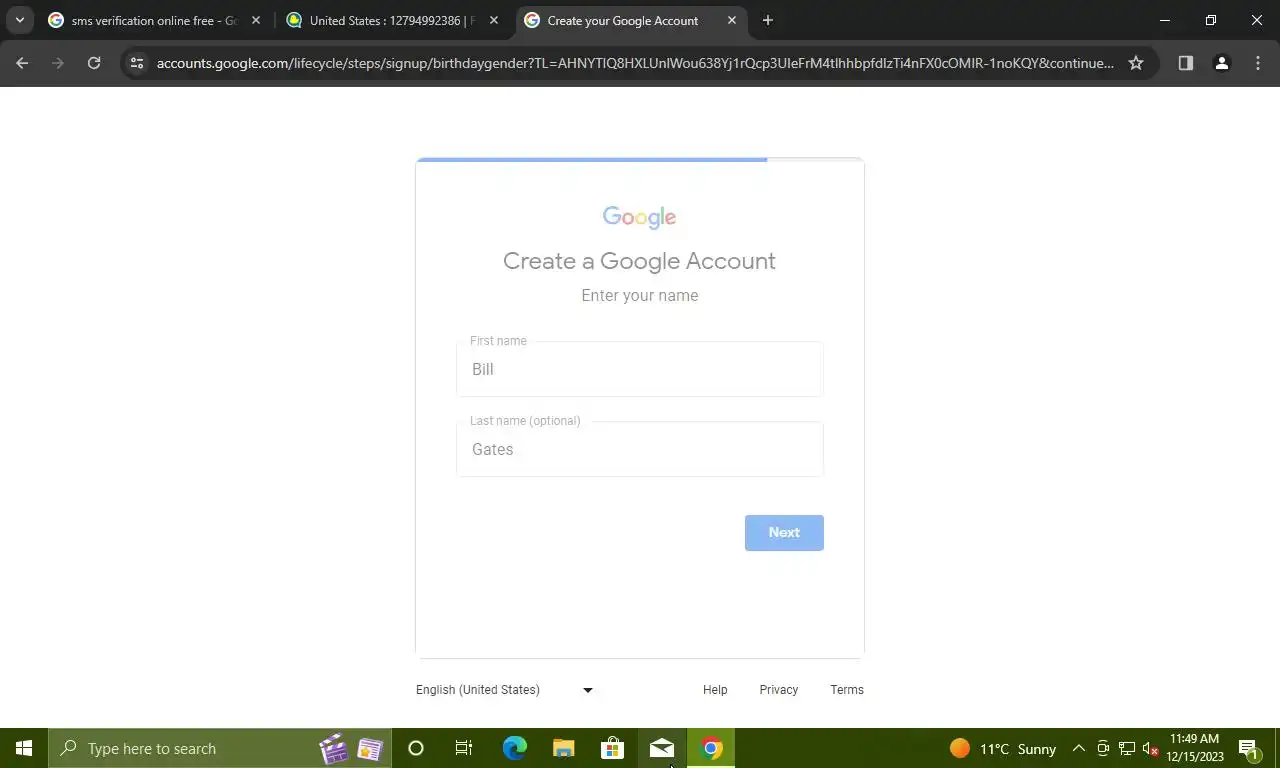Click the taskbar search box
This screenshot has height=768, width=1280.
coord(220,748)
